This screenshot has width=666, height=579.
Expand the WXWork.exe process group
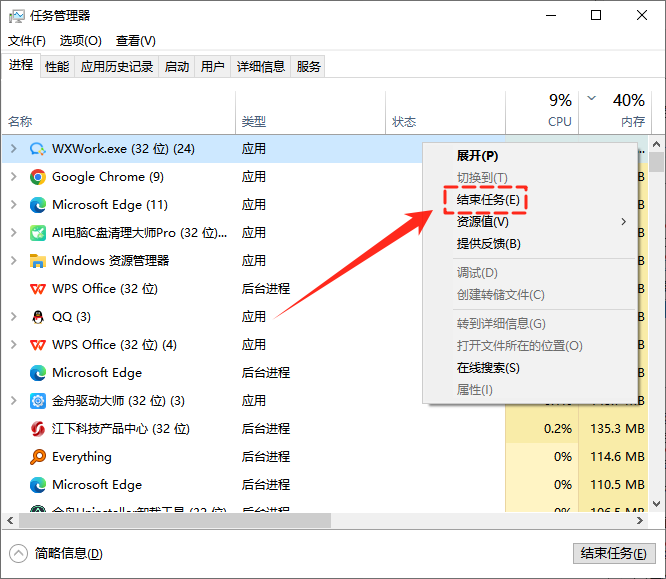pos(14,149)
